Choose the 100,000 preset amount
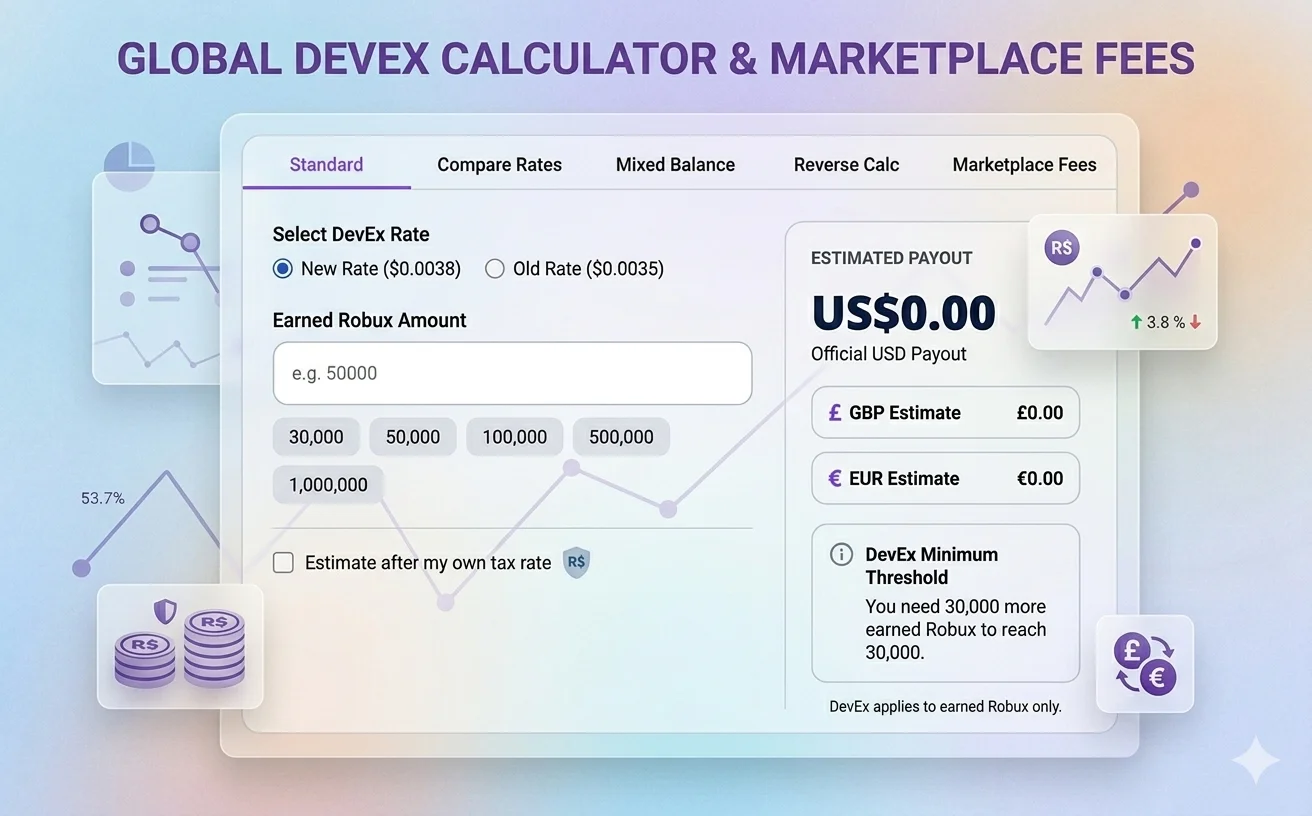The width and height of the screenshot is (1312, 816). [x=514, y=437]
